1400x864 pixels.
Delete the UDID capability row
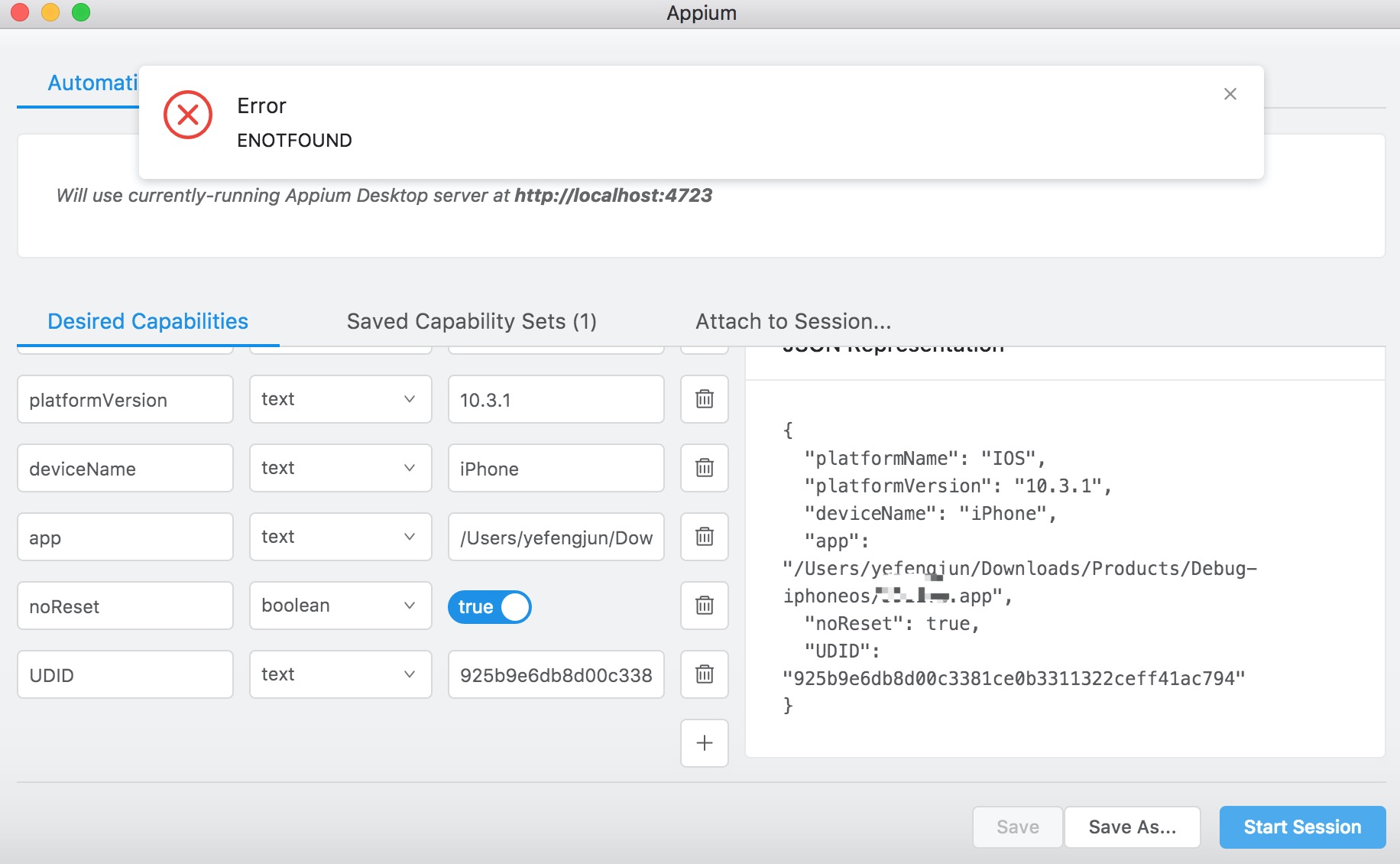(x=704, y=674)
